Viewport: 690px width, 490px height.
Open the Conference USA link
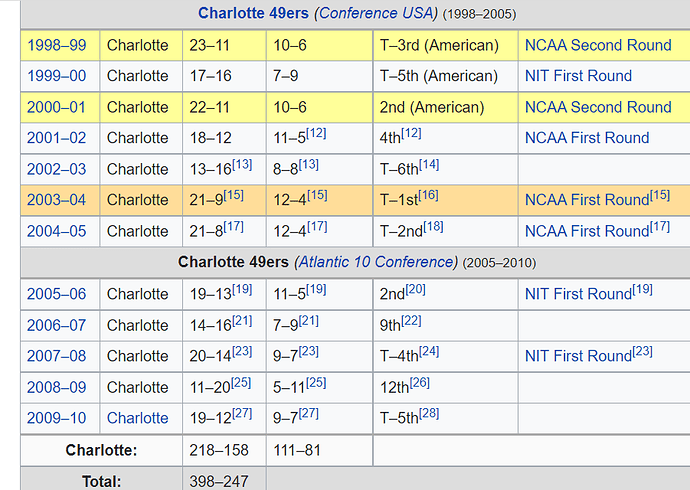376,13
